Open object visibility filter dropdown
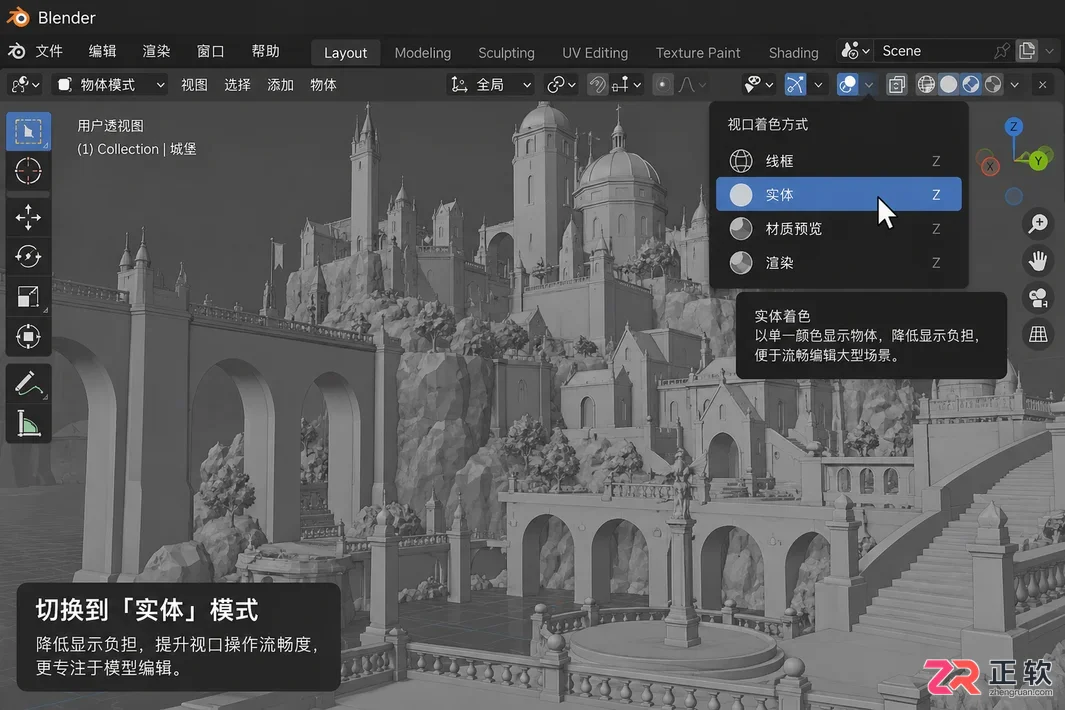The width and height of the screenshot is (1065, 710). (x=758, y=85)
